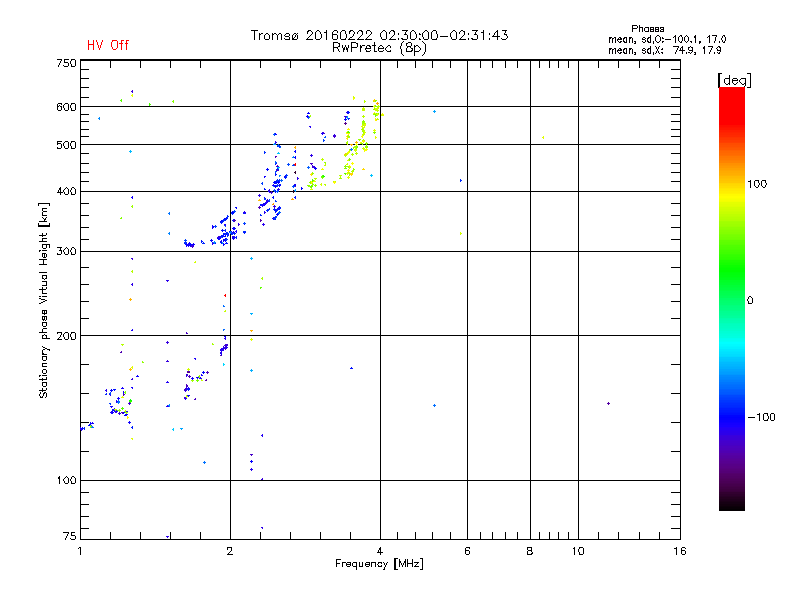800x600 pixels.
Task: Click the colorbar tick label '0'
Action: (x=750, y=301)
